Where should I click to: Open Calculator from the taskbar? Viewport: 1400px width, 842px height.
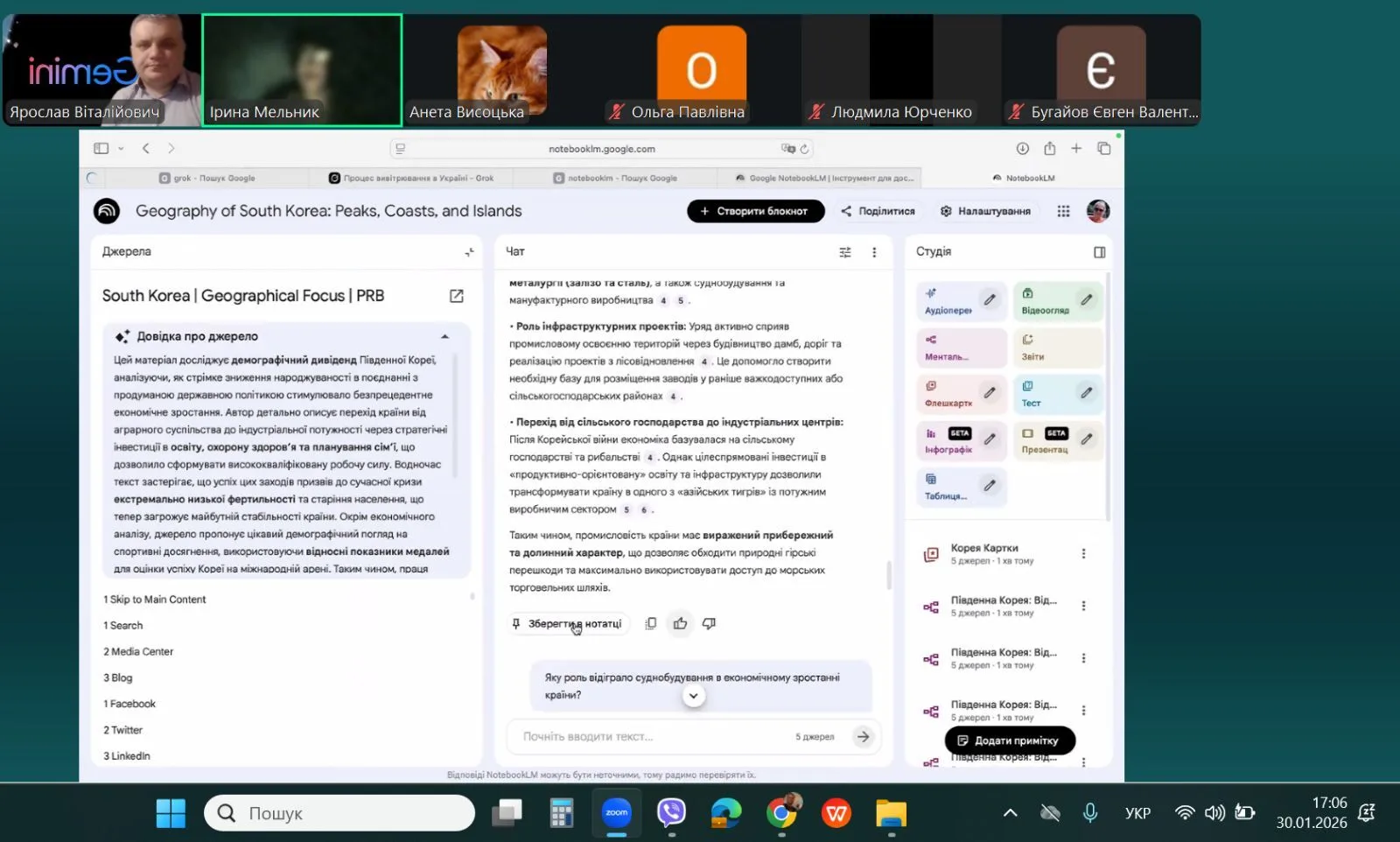coord(562,813)
